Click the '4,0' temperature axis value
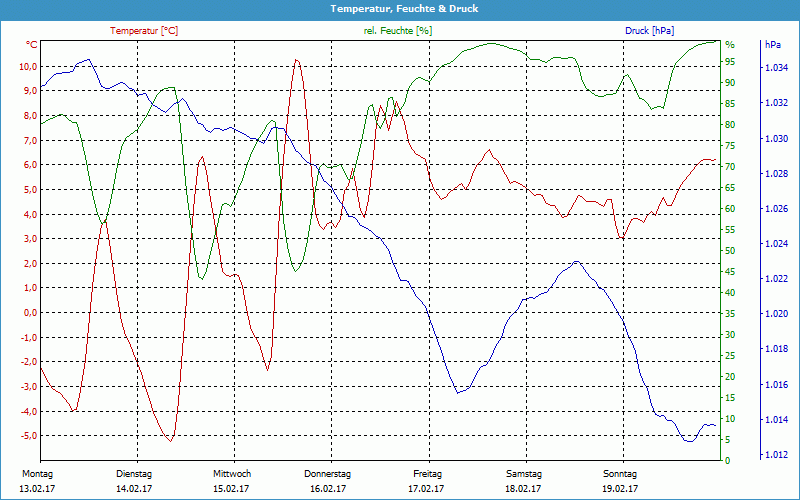The image size is (800, 500). point(30,214)
